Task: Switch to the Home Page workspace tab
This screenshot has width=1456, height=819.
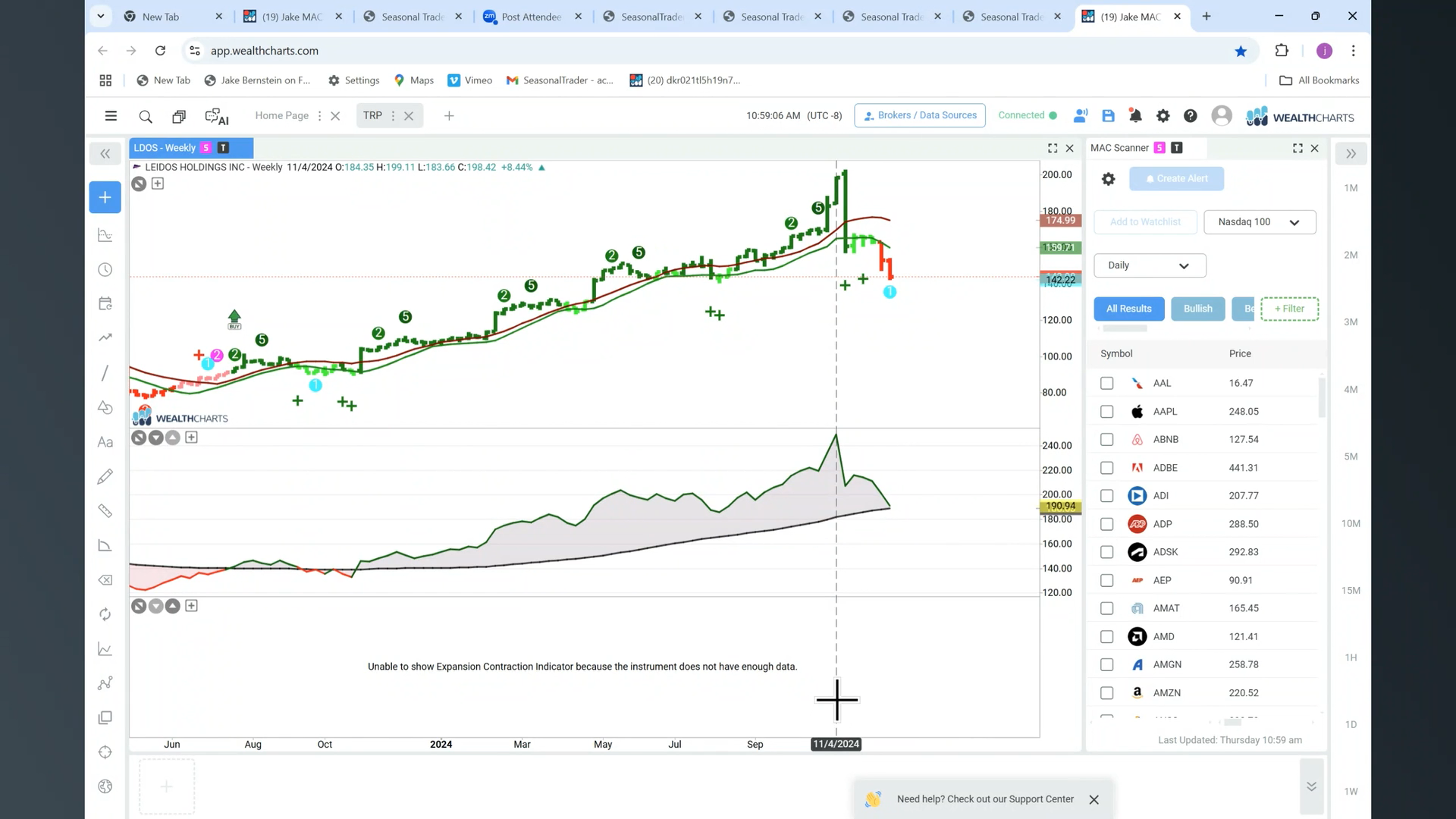Action: tap(282, 115)
